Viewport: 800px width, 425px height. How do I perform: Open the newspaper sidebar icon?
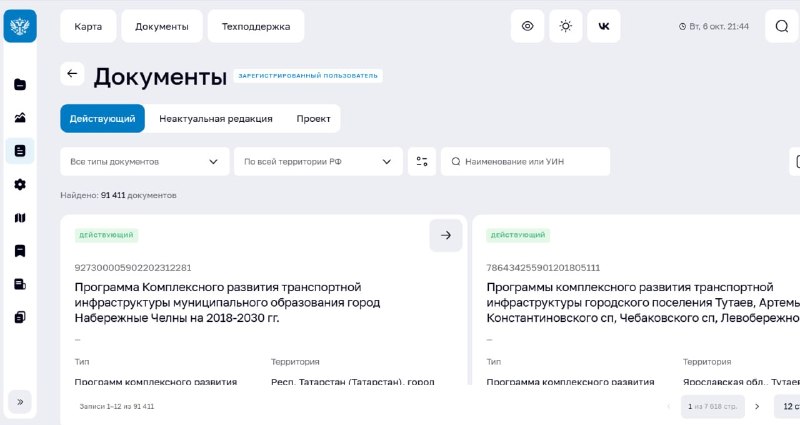[20, 284]
